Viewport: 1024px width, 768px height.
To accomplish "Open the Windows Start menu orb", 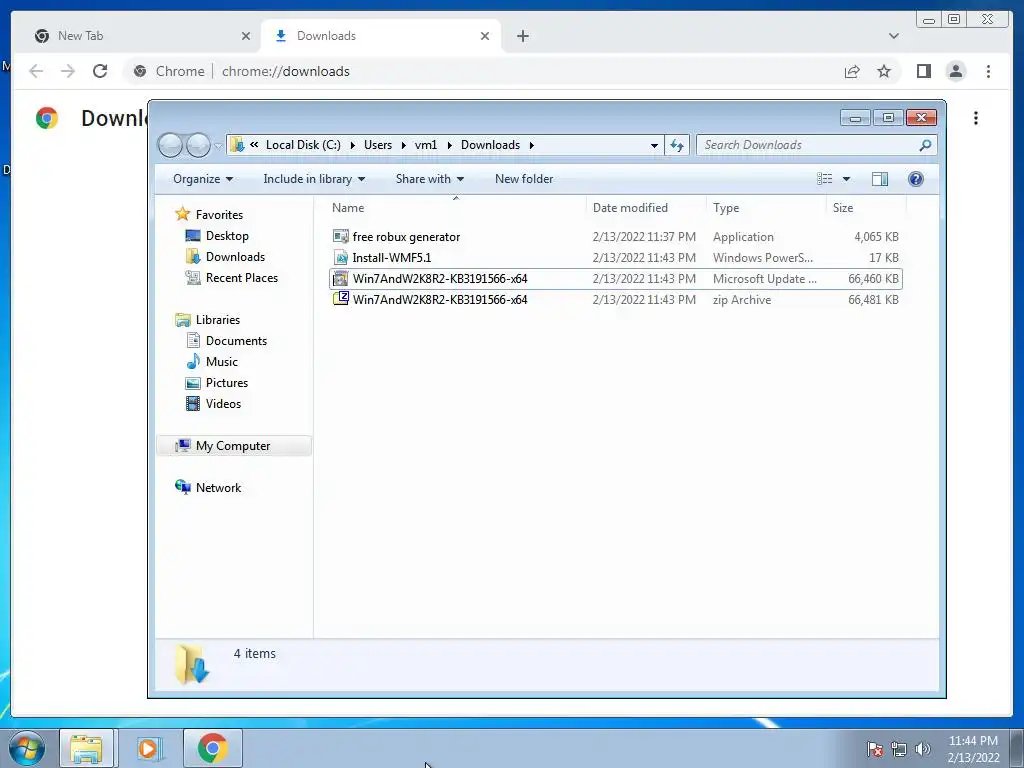I will (x=27, y=748).
